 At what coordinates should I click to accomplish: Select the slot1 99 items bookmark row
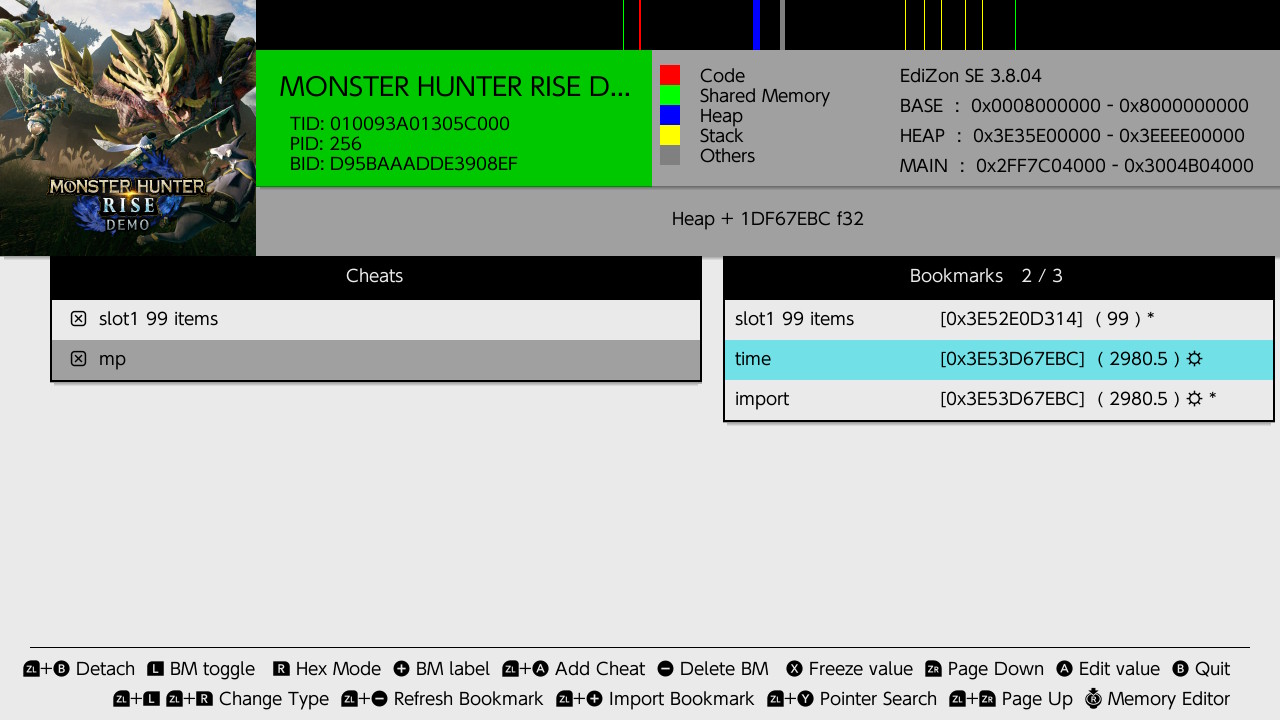(x=999, y=319)
